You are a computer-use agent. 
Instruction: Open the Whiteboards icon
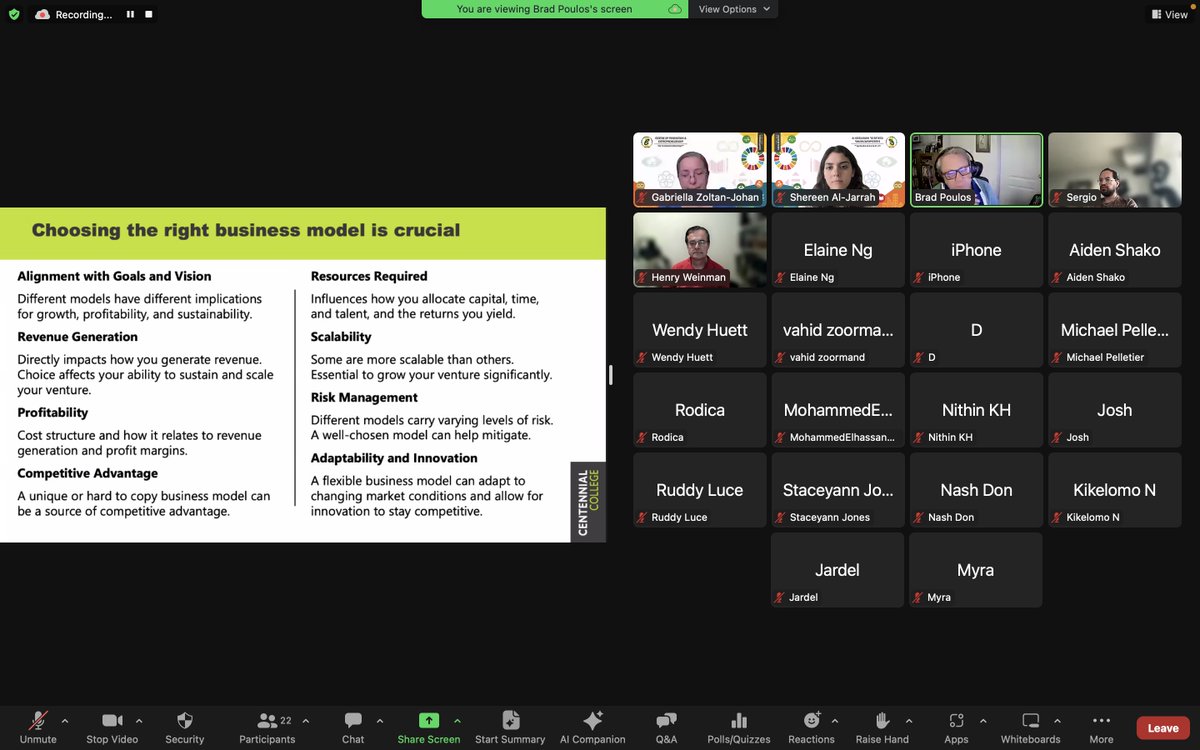[1030, 720]
